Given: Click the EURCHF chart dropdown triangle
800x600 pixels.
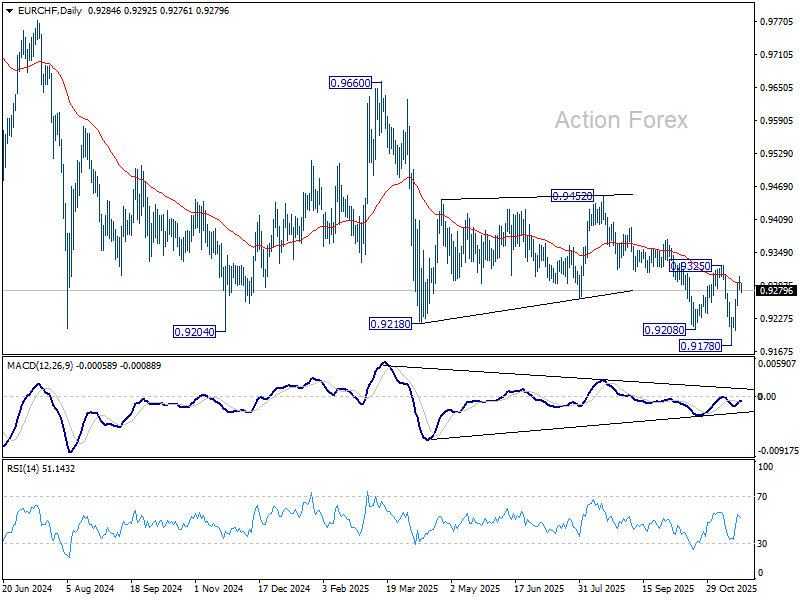Looking at the screenshot, I should tap(10, 11).
